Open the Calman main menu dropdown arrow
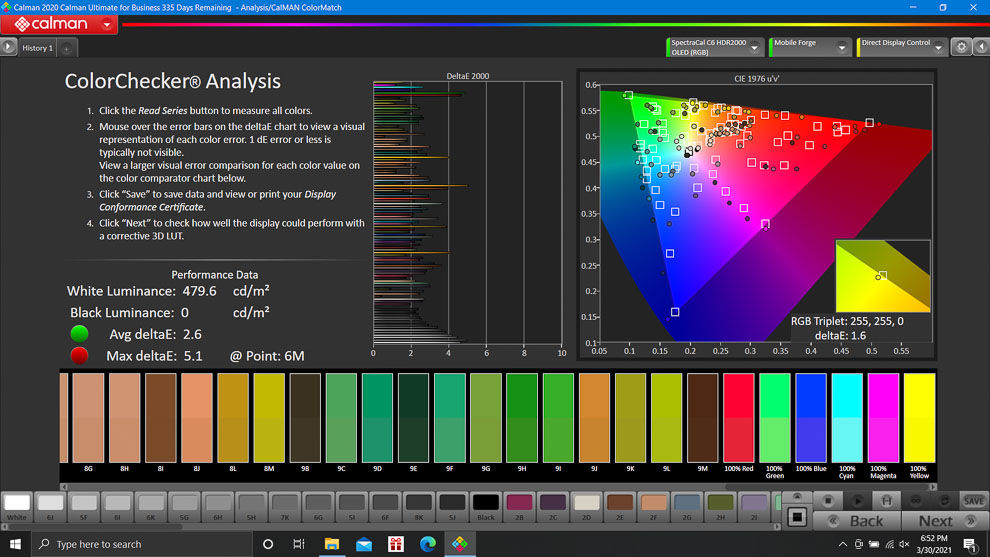Image resolution: width=990 pixels, height=557 pixels. [x=107, y=25]
